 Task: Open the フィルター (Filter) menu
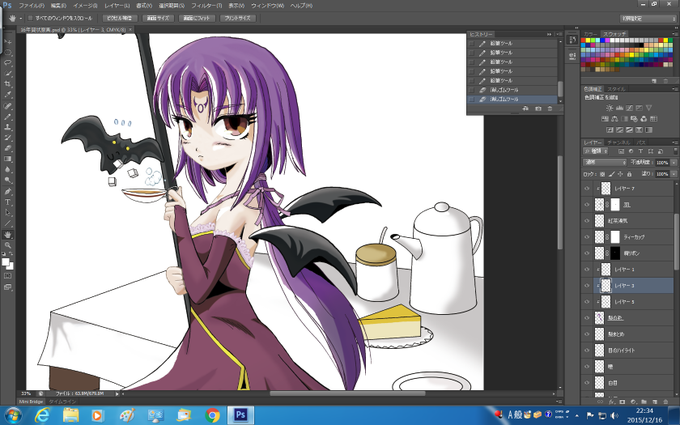pos(206,6)
